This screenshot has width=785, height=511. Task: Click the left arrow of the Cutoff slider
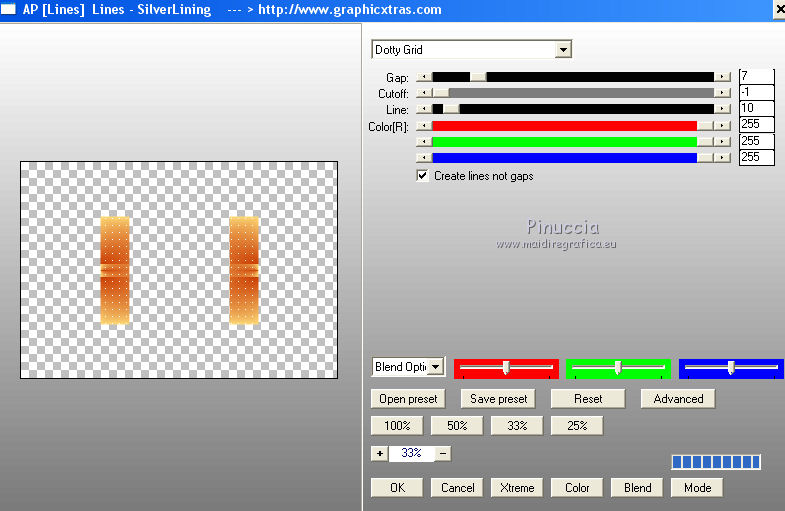pyautogui.click(x=424, y=93)
